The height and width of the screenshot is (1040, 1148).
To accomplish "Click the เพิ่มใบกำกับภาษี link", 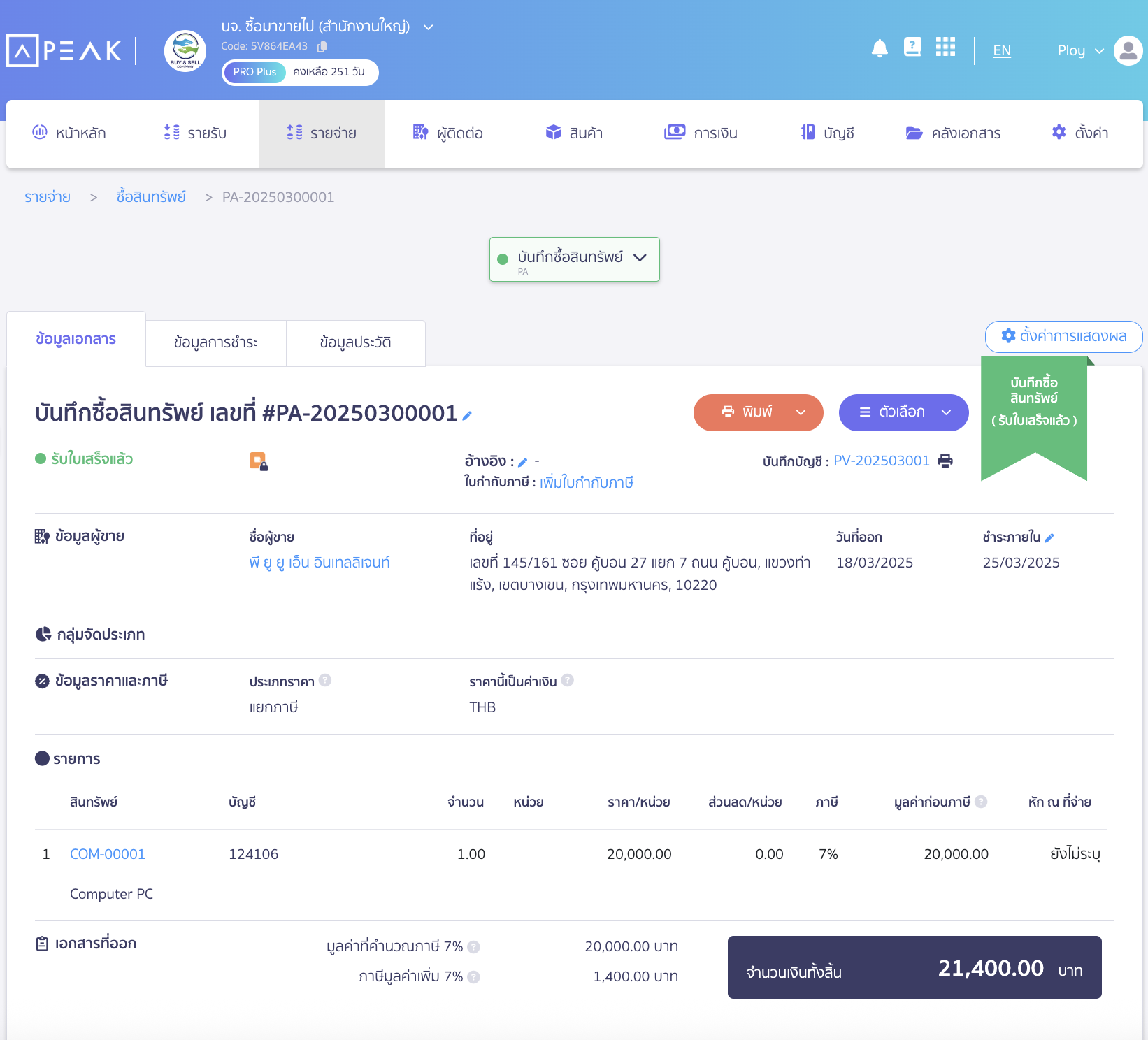I will coord(586,483).
